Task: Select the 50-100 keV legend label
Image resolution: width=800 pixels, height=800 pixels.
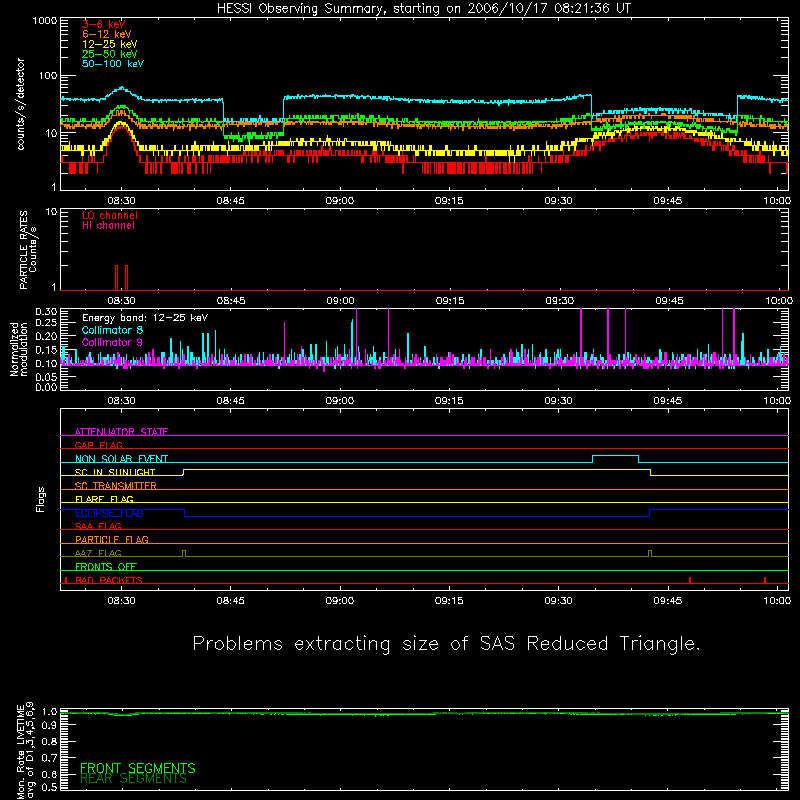Action: coord(113,64)
